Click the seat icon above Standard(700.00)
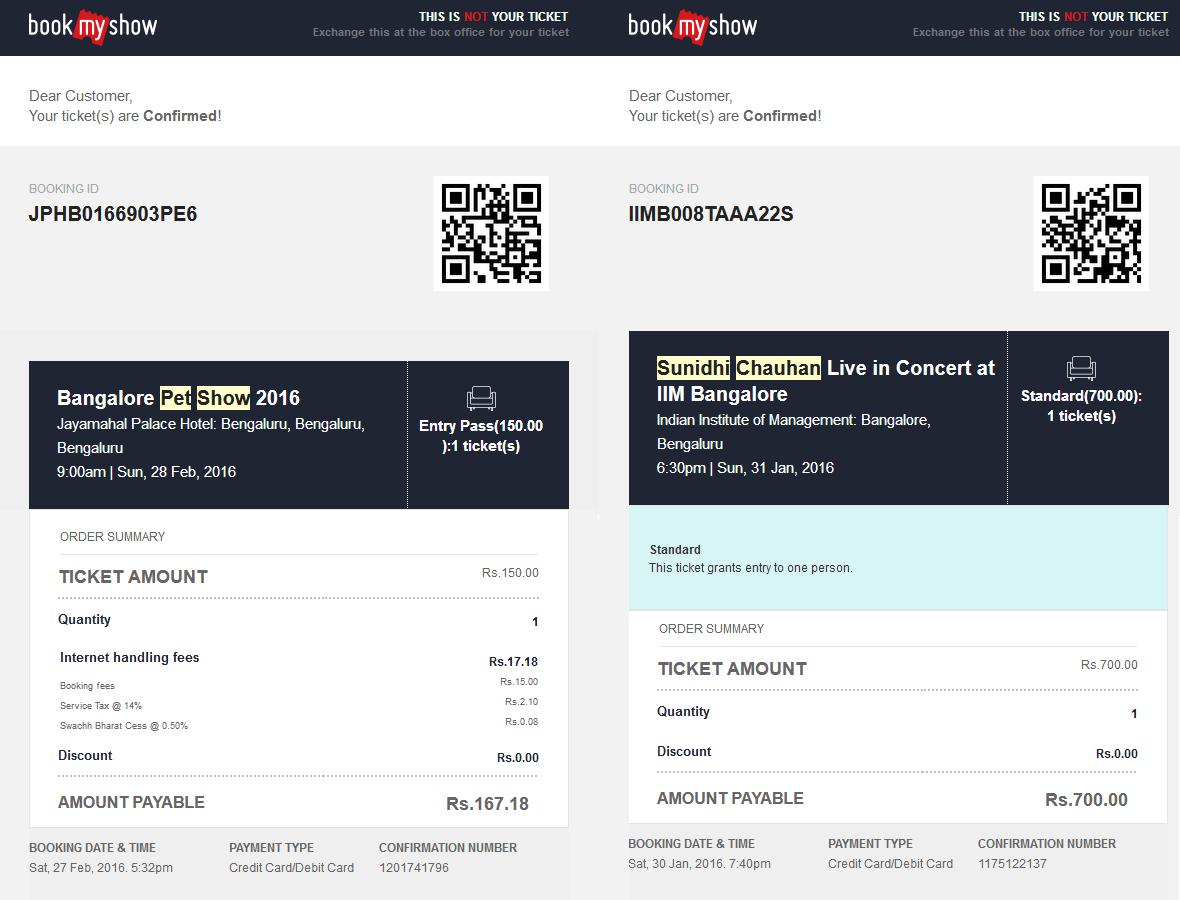The height and width of the screenshot is (900, 1180). 1081,369
